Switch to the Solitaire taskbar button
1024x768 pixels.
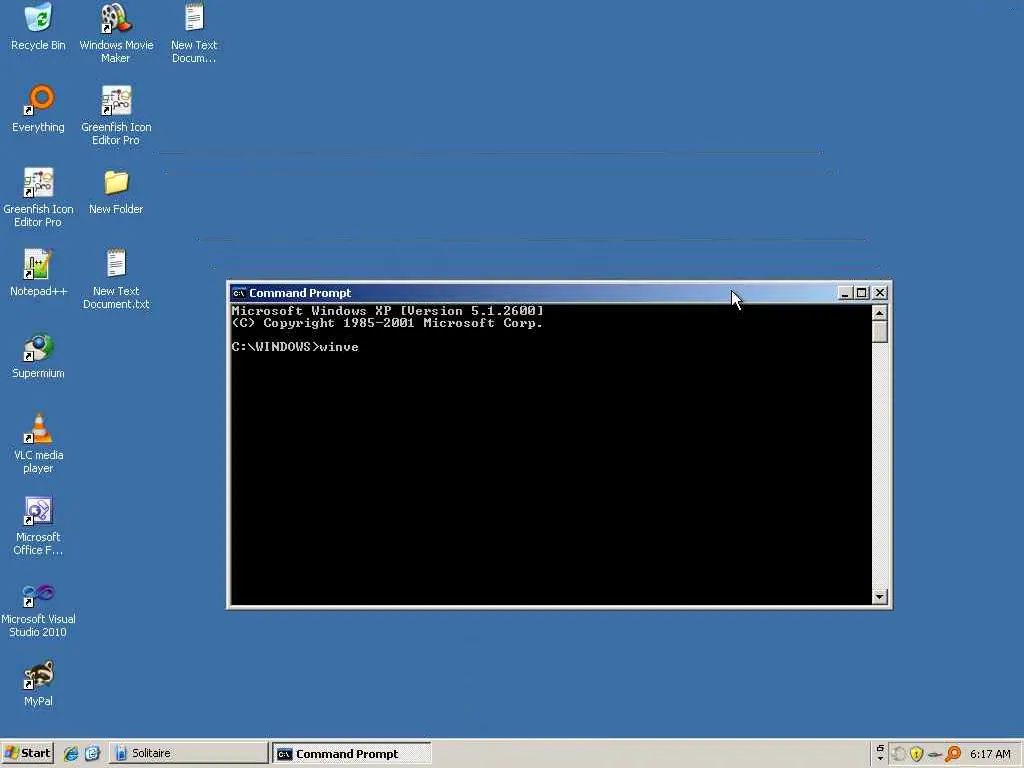(x=189, y=753)
